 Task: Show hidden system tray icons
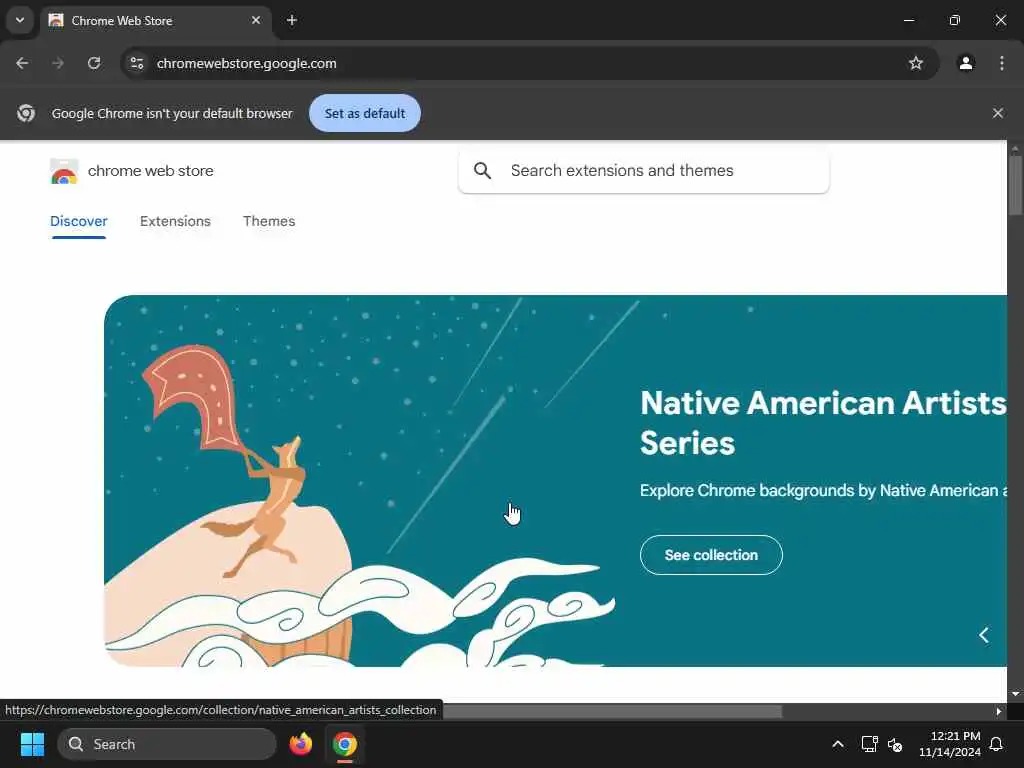[x=837, y=744]
